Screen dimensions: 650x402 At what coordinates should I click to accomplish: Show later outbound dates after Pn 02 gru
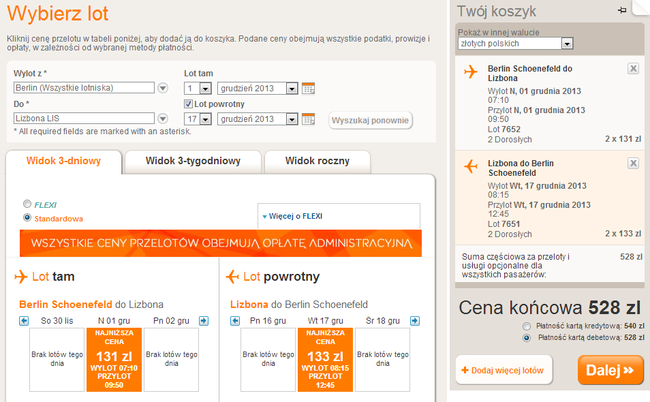click(204, 321)
